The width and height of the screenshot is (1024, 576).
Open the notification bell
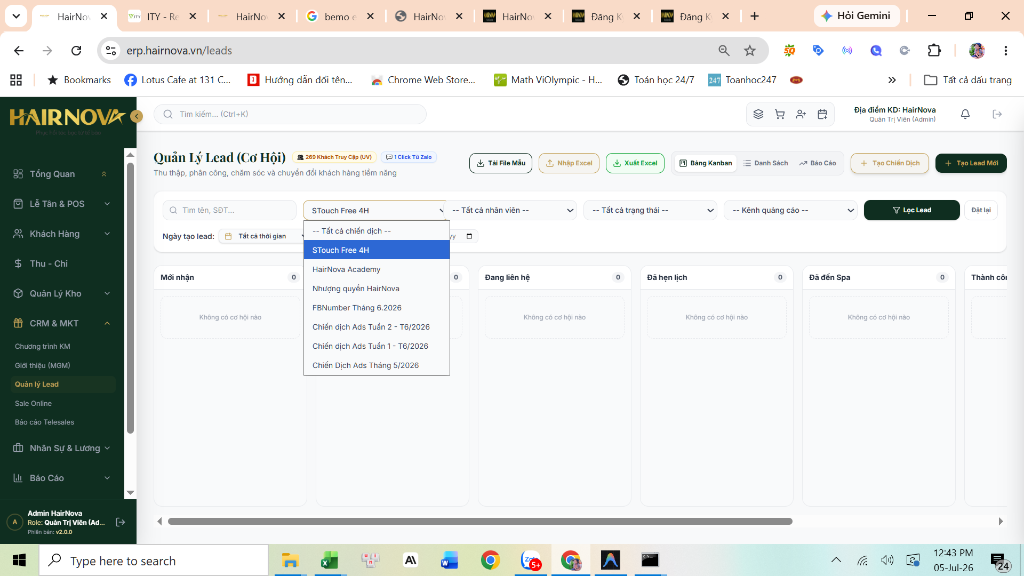coord(965,114)
